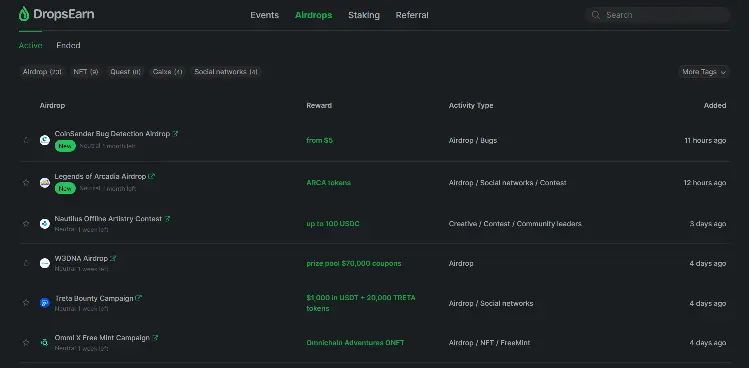Star the Legends of Arcadia Airdrop
This screenshot has height=368, width=749.
[26, 183]
